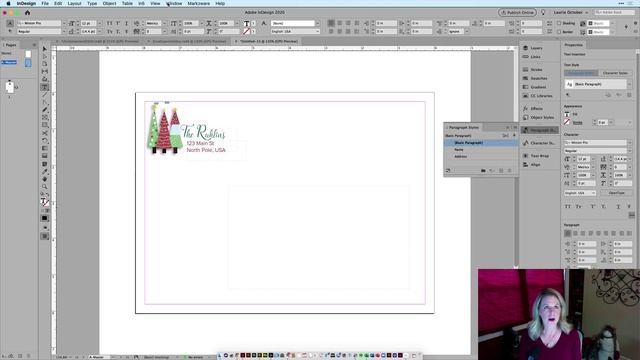Open the Window menu

(x=174, y=3)
